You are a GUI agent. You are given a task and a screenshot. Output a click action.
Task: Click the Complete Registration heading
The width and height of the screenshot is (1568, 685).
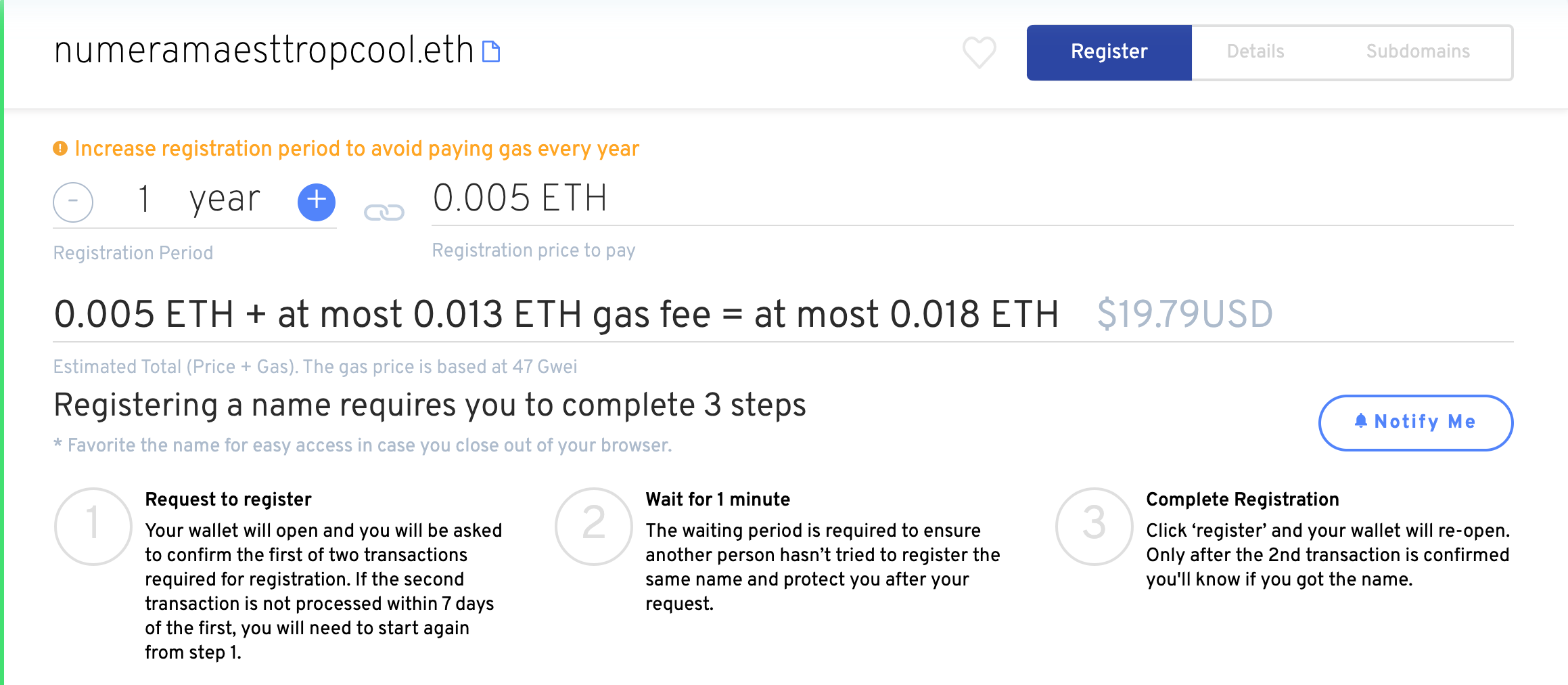(x=1242, y=500)
